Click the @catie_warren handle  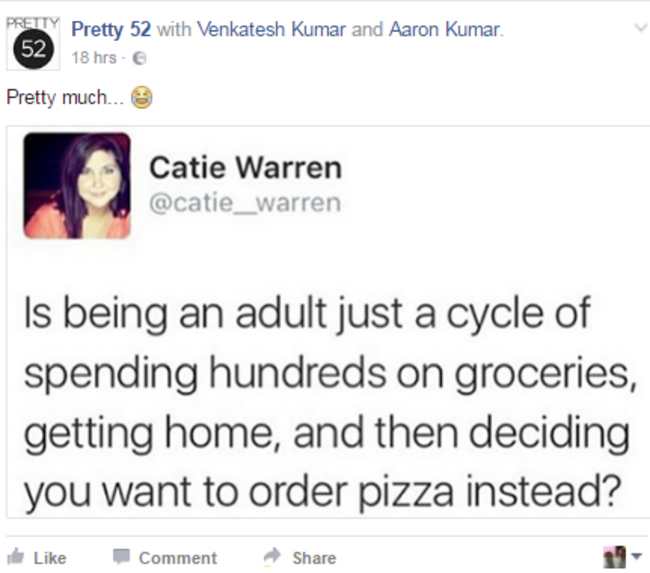point(245,203)
